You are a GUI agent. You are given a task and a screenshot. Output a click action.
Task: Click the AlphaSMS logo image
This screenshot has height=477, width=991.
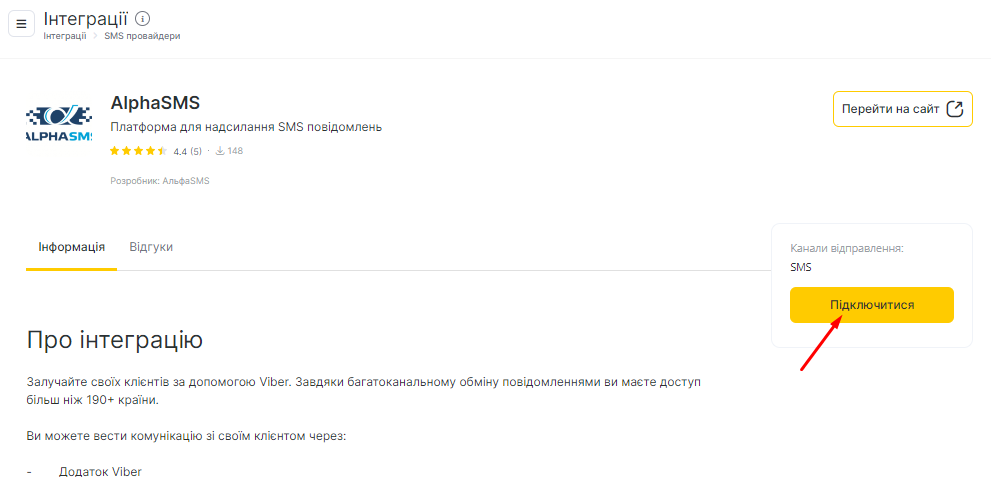(x=59, y=123)
